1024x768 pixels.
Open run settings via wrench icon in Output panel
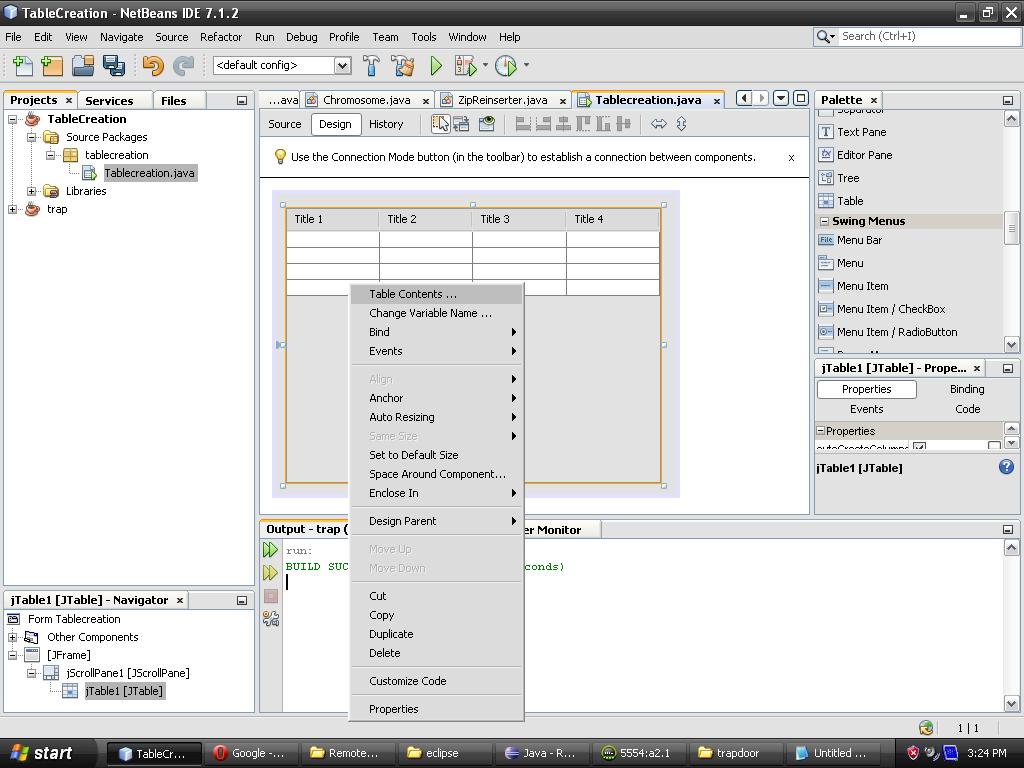point(270,618)
